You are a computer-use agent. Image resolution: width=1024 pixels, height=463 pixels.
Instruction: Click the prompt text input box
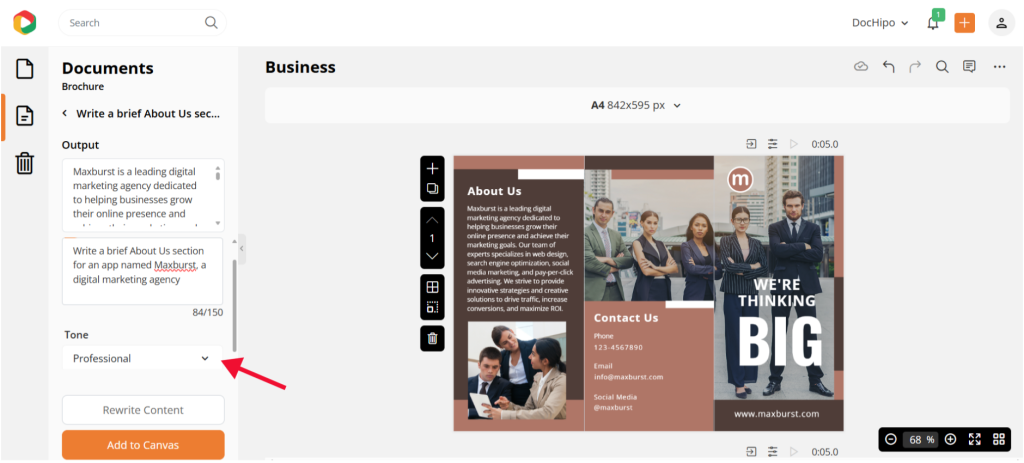click(x=142, y=271)
